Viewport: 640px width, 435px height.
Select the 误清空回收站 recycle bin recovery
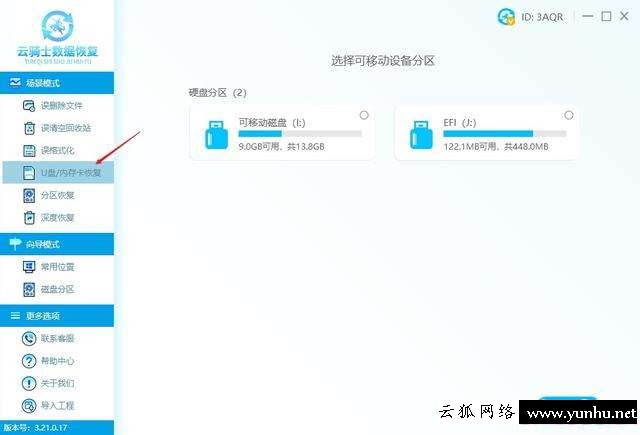pyautogui.click(x=57, y=128)
